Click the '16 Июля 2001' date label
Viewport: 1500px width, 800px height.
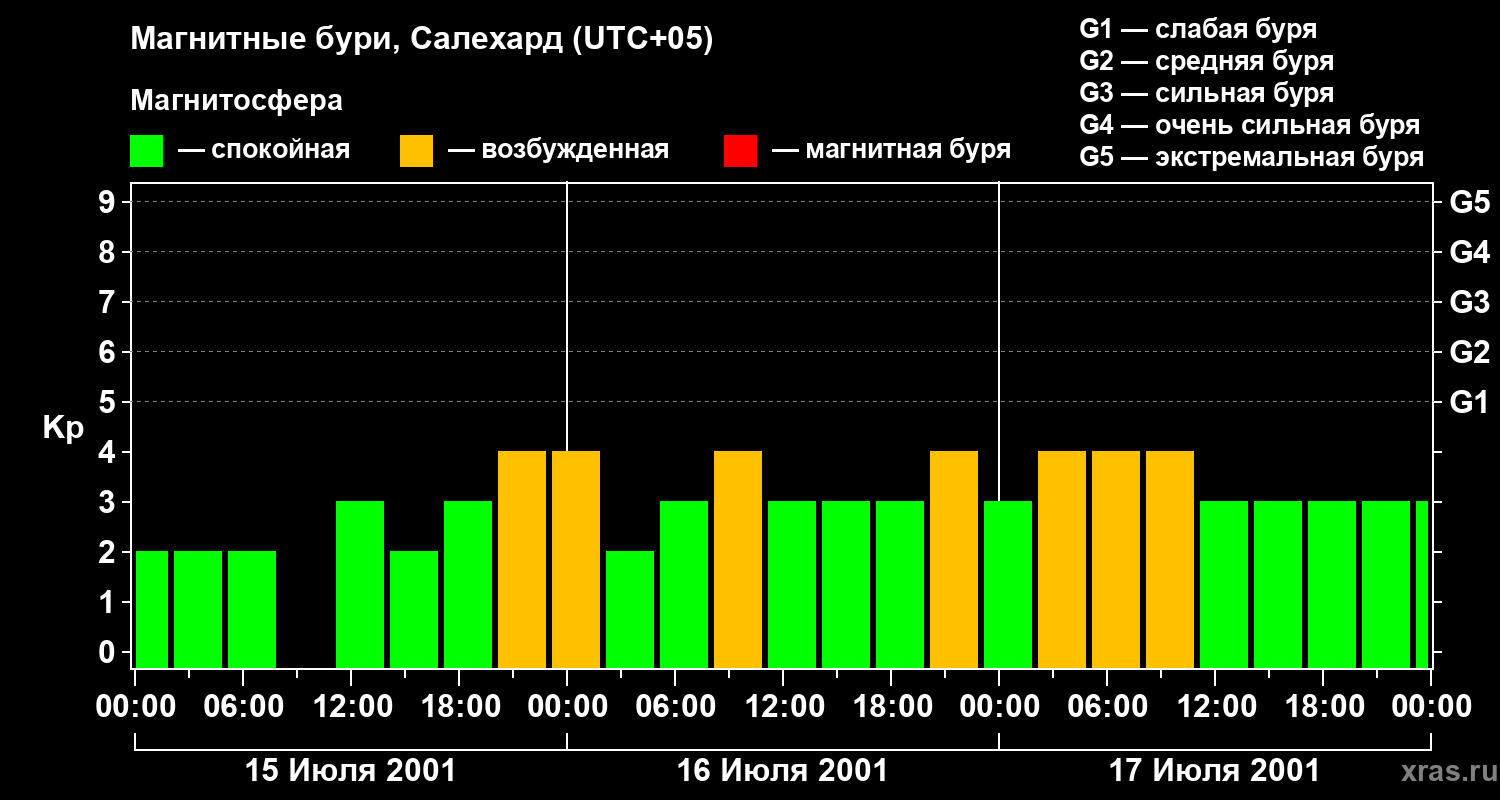coord(783,771)
